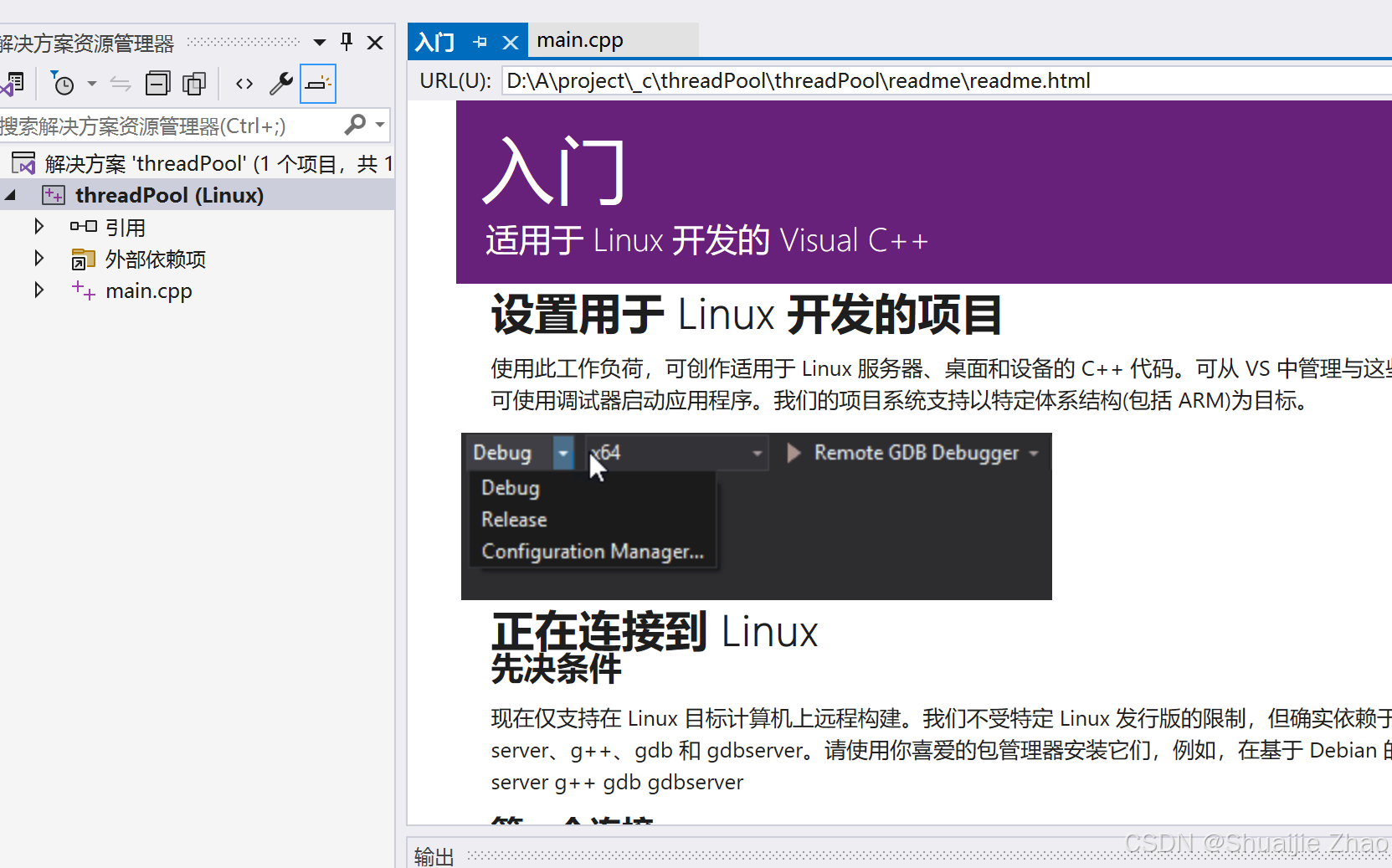This screenshot has width=1392, height=868.
Task: Select main.cpp in Solution Explorer
Action: pyautogui.click(x=149, y=290)
